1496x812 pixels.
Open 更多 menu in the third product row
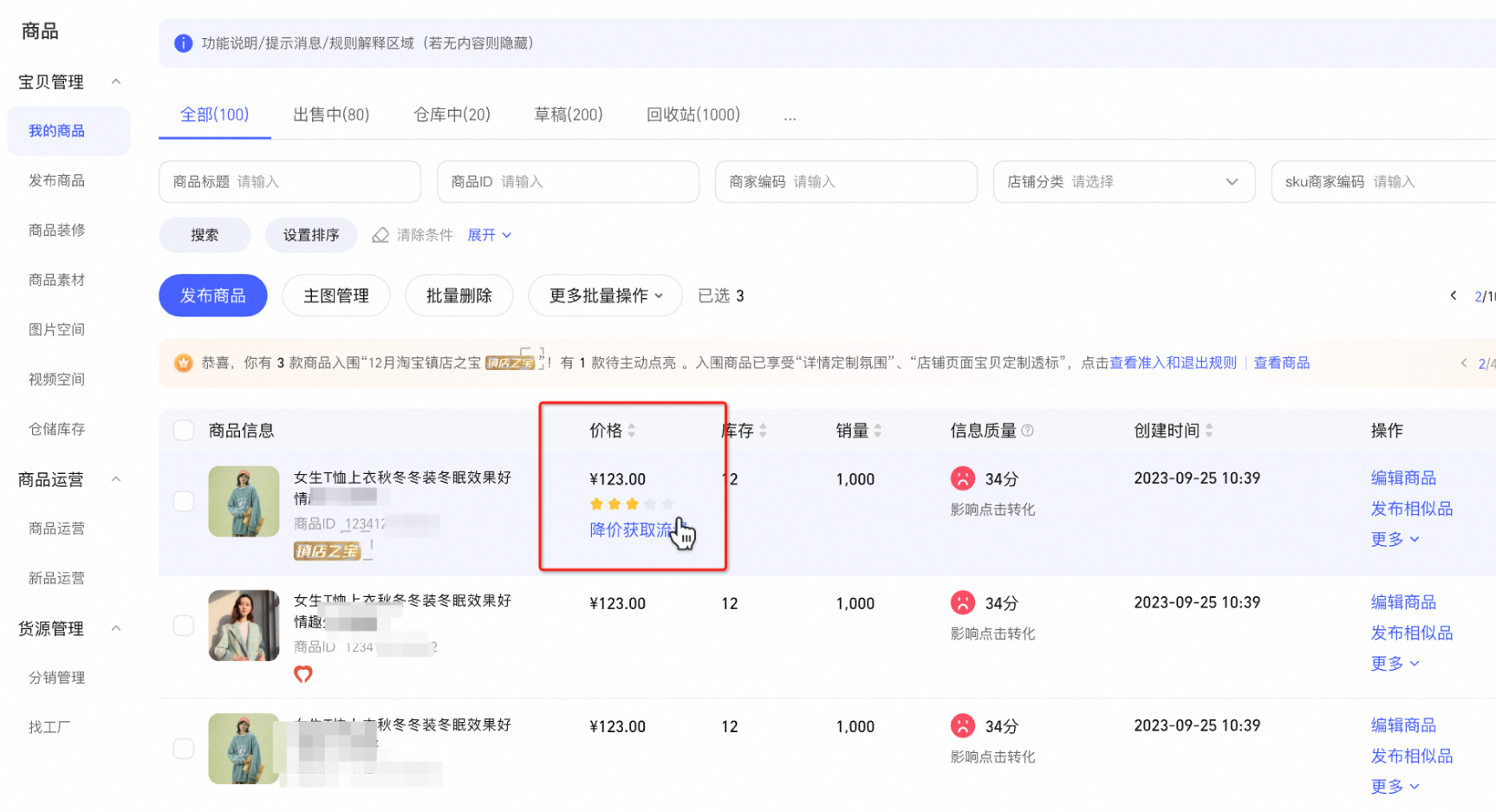tap(1395, 786)
